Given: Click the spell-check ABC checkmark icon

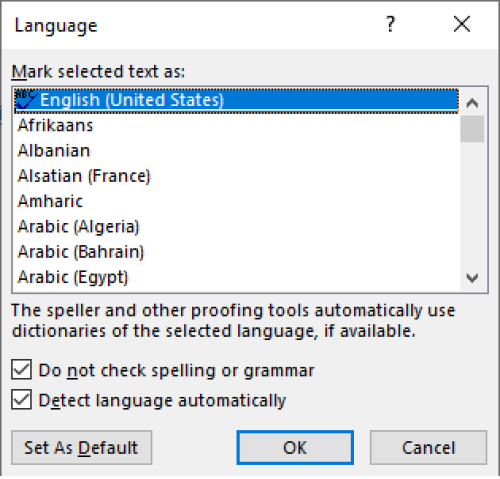Looking at the screenshot, I should 26,99.
